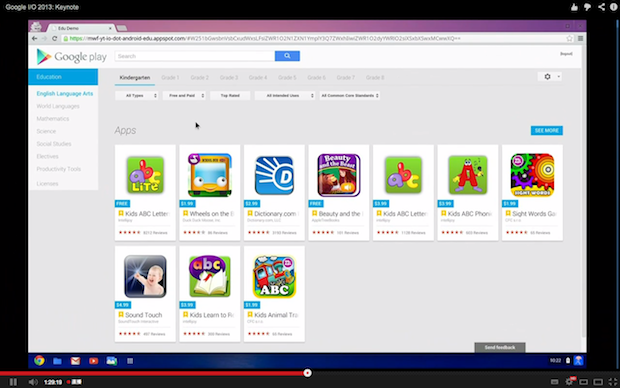The image size is (620, 388).
Task: Switch to the Grade 1 tab
Action: pos(170,78)
